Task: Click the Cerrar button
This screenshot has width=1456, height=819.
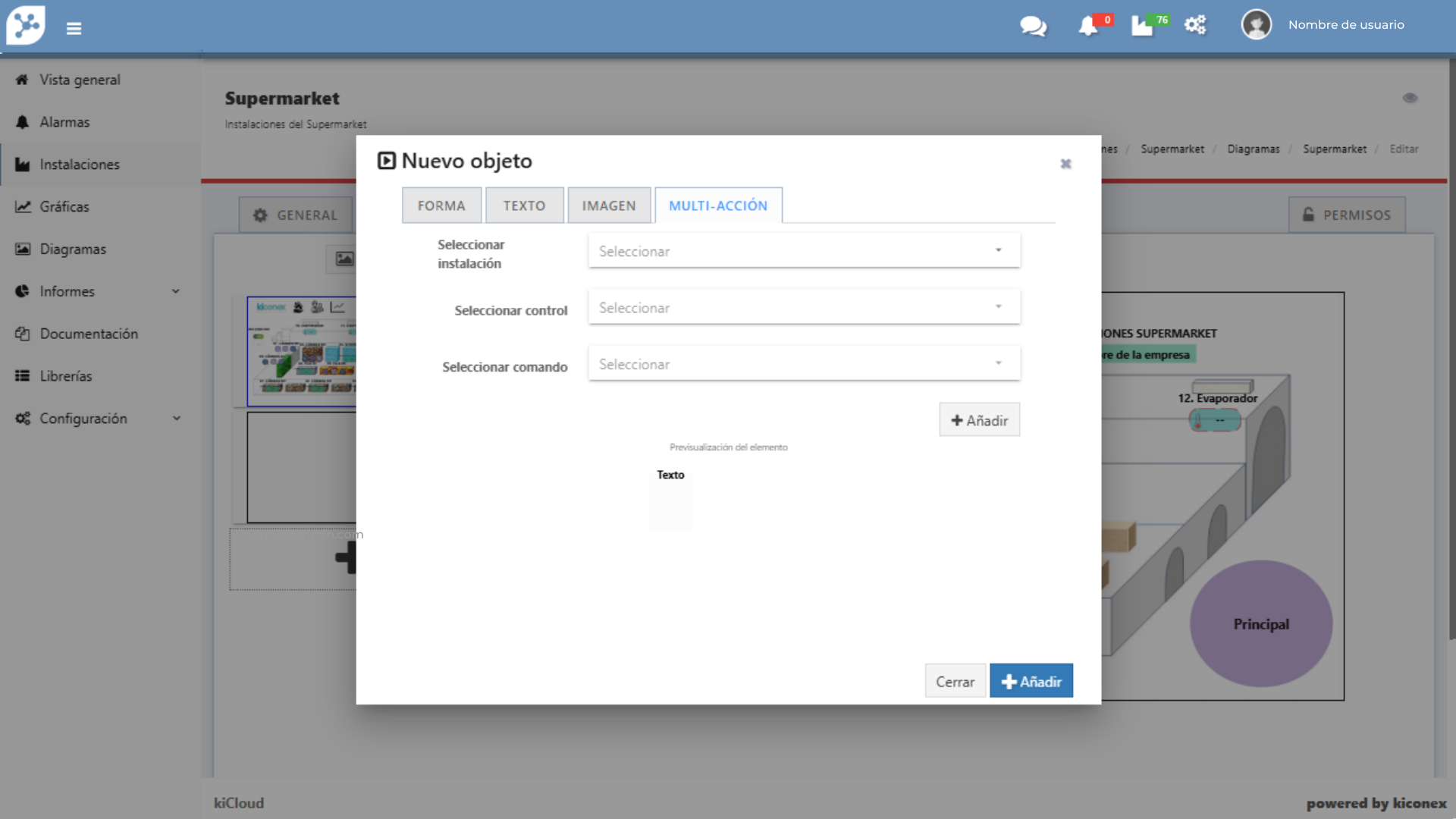Action: [955, 681]
